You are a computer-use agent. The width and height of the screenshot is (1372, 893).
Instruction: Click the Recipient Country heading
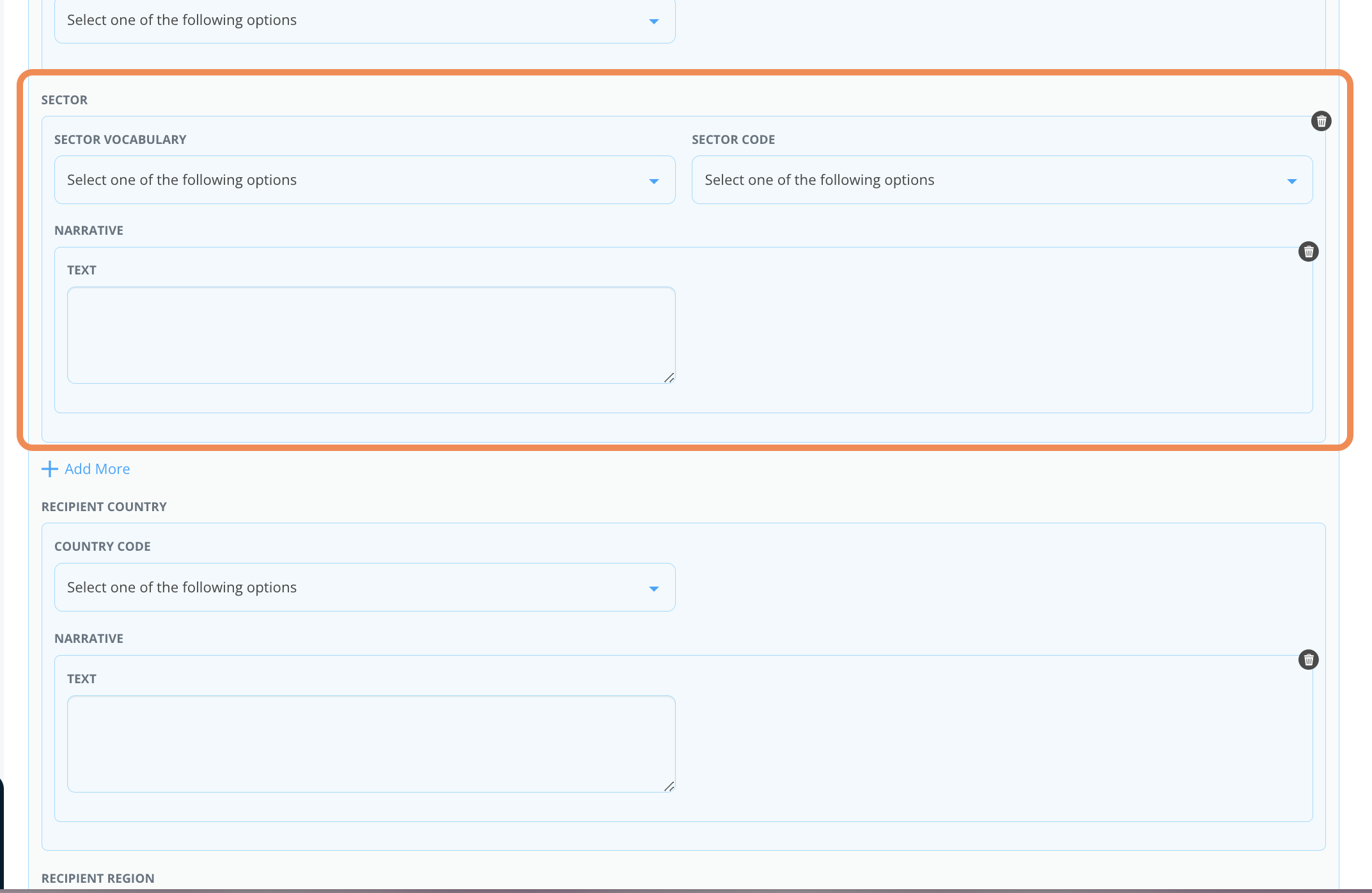tap(104, 507)
